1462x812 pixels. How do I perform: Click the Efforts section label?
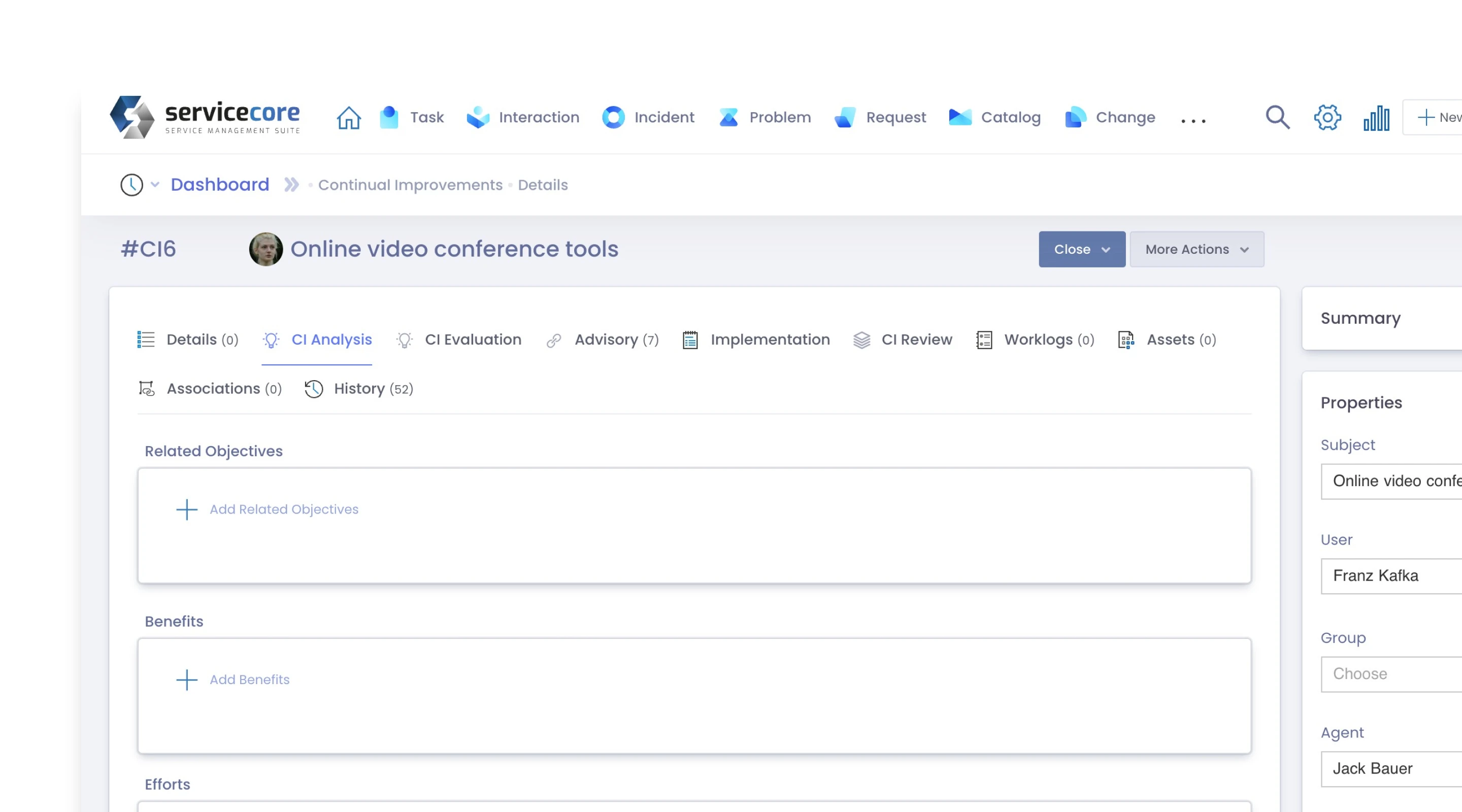coord(168,784)
